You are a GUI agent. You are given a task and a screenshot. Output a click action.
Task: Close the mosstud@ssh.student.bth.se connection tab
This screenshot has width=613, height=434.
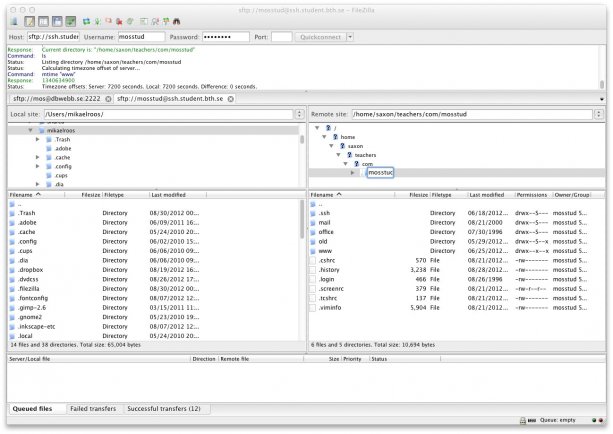[x=231, y=99]
